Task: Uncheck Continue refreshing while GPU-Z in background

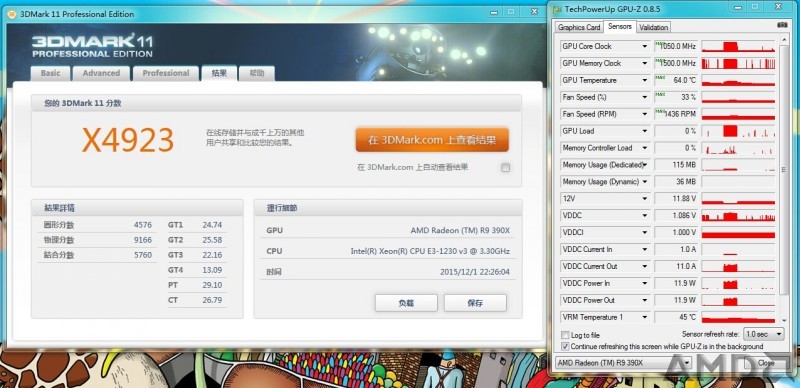Action: pos(565,346)
